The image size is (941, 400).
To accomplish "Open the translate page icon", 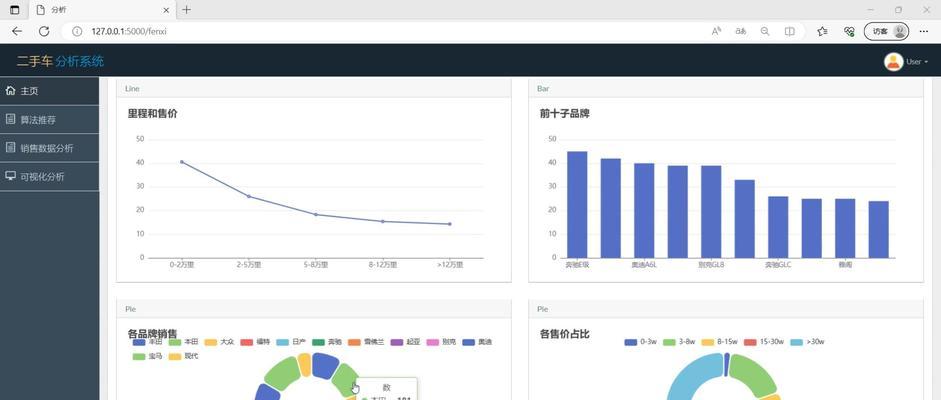I will pos(741,31).
